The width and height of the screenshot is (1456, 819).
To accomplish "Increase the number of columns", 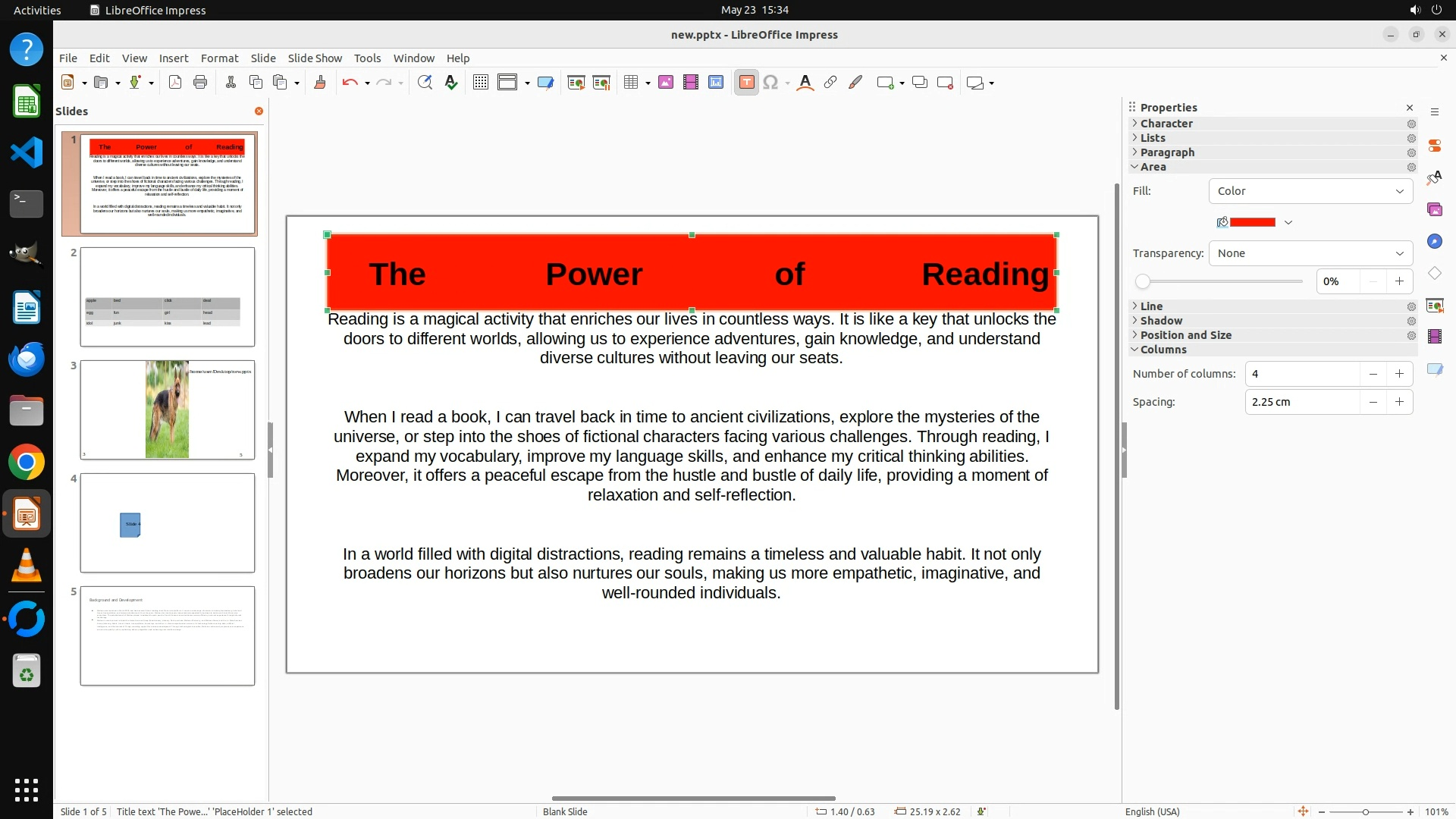I will [x=1399, y=374].
